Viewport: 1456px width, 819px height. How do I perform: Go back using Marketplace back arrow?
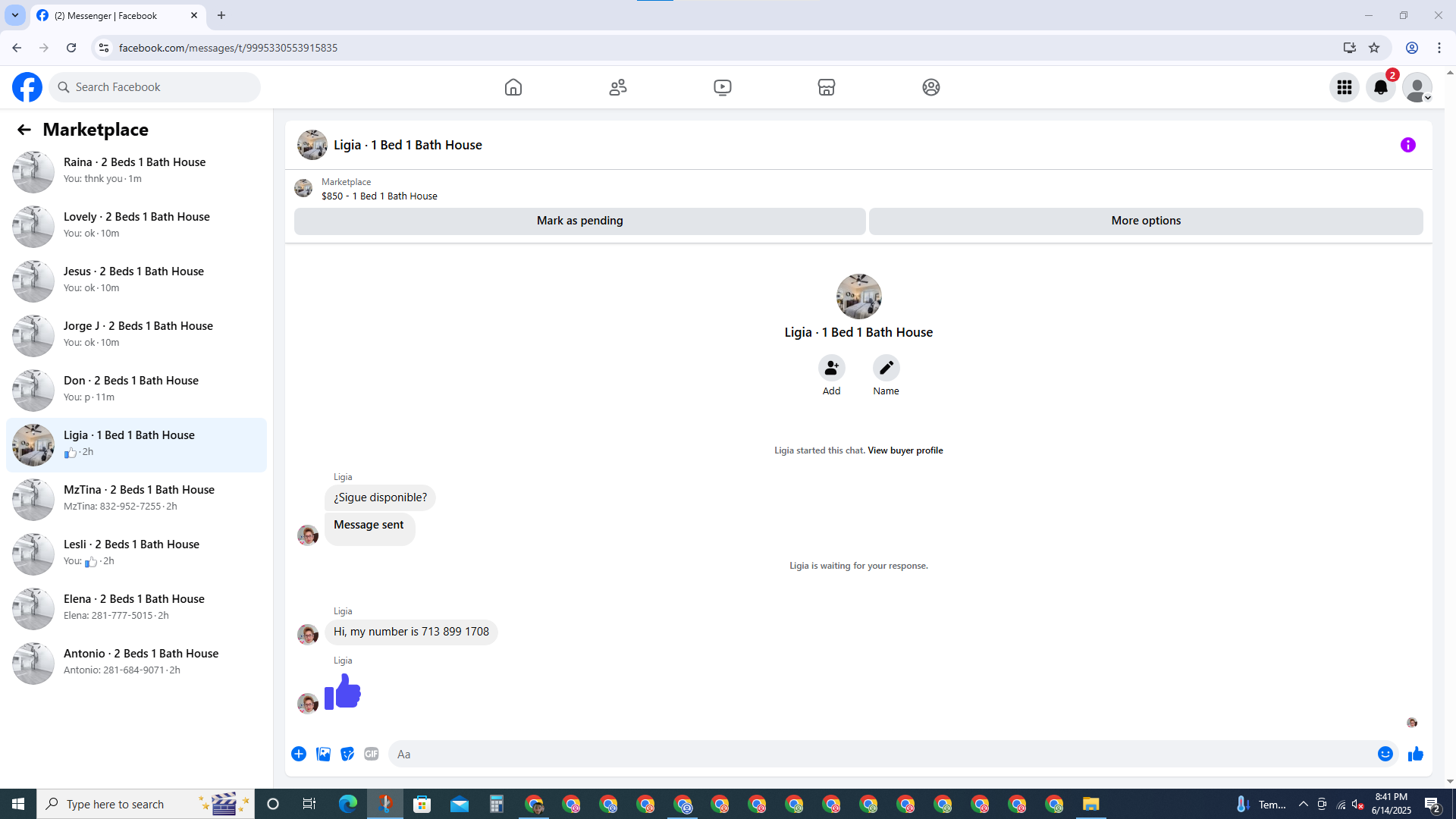point(24,130)
